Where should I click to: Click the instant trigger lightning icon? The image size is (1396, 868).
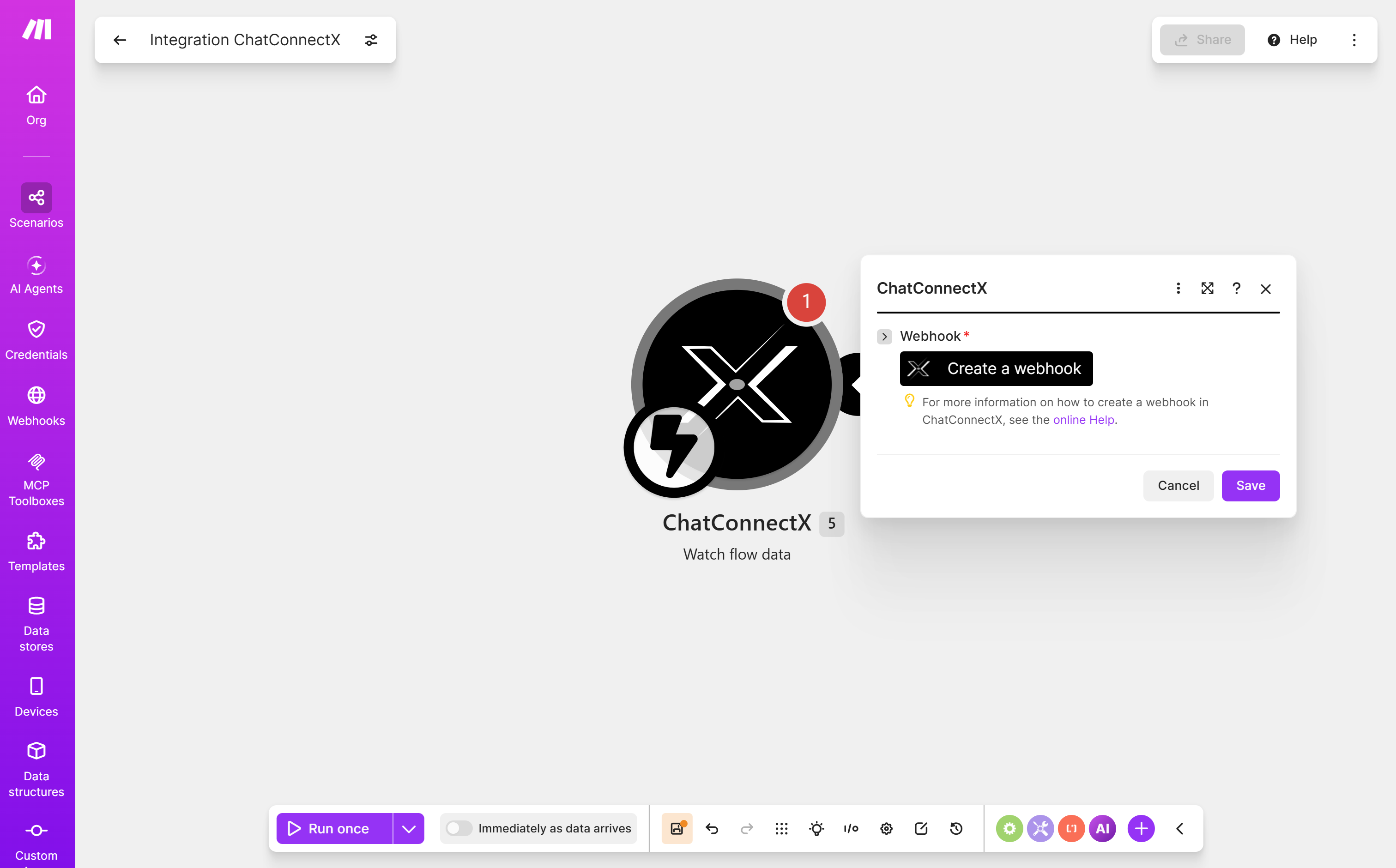click(x=673, y=447)
